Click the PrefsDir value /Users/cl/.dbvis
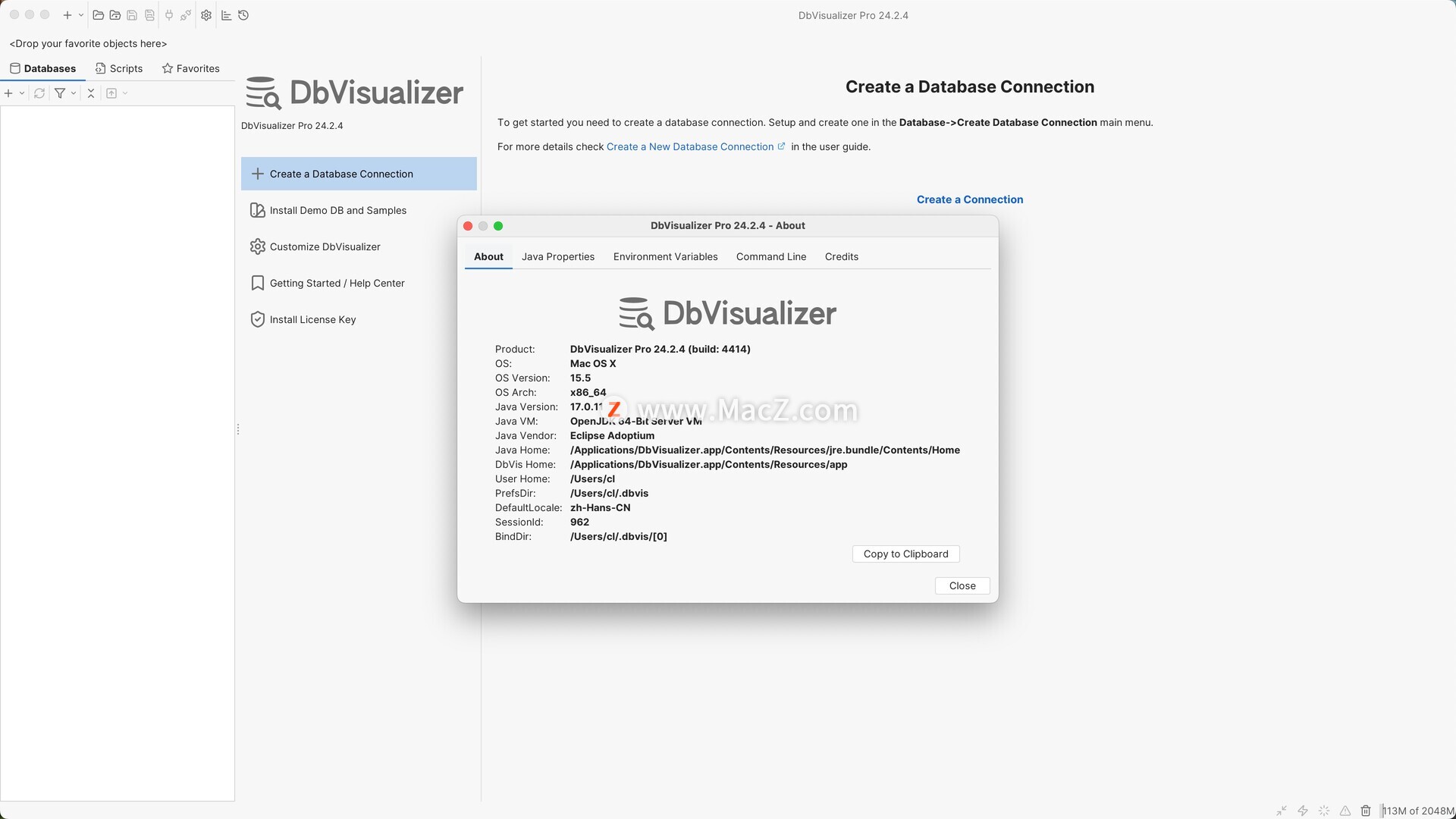This screenshot has height=819, width=1456. pos(609,493)
